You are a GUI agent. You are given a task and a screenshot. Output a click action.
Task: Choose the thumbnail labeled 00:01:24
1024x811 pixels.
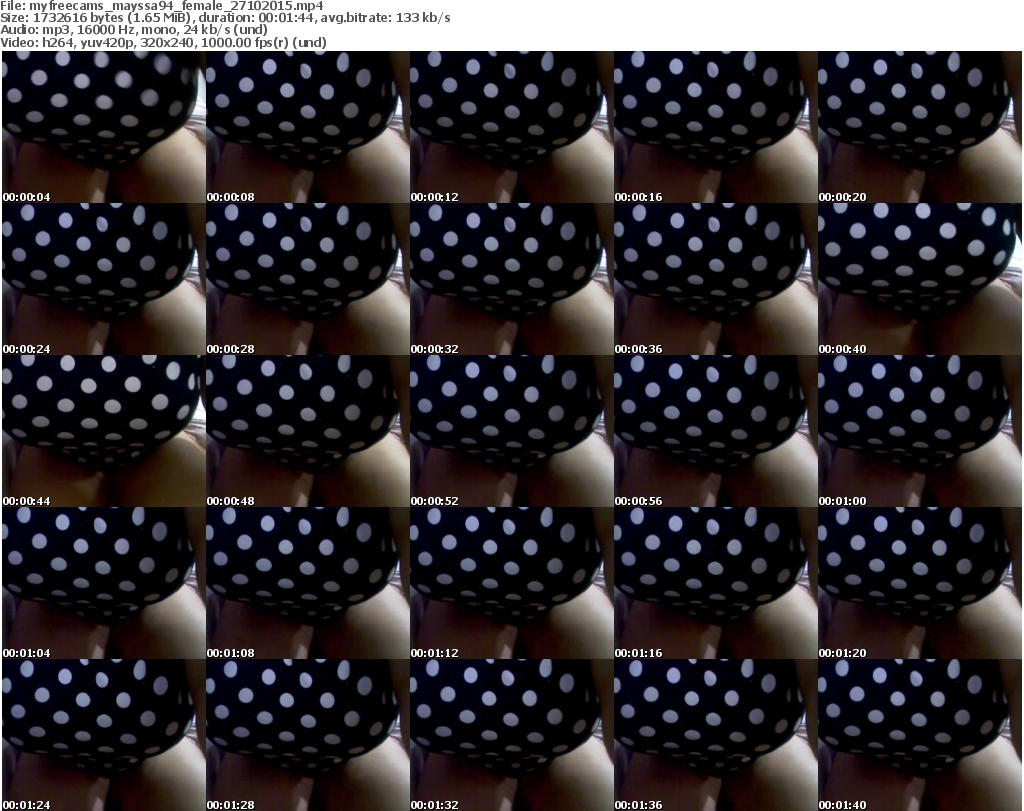coord(104,735)
